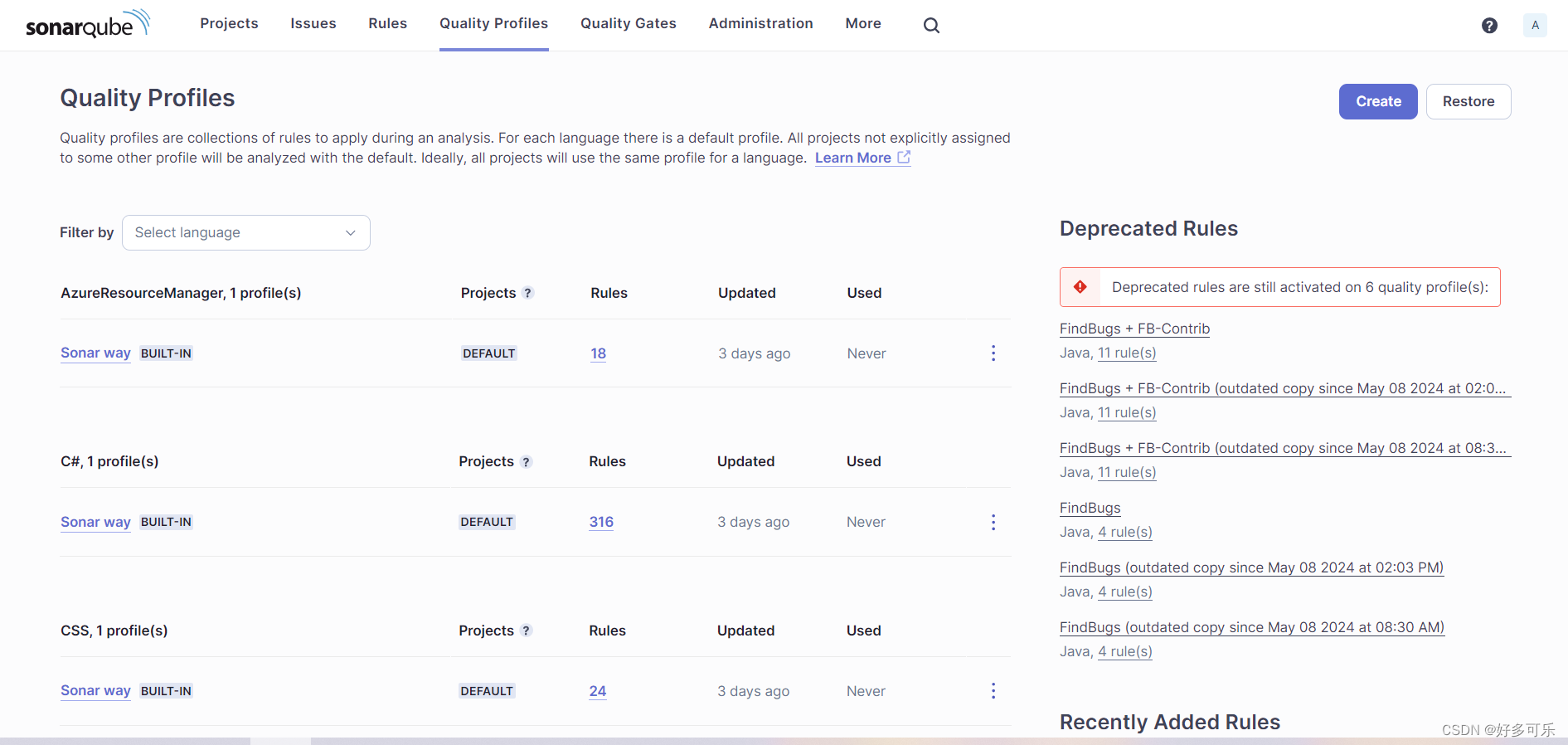Open actions menu for CSS Sonar way
The width and height of the screenshot is (1568, 745).
(x=993, y=691)
